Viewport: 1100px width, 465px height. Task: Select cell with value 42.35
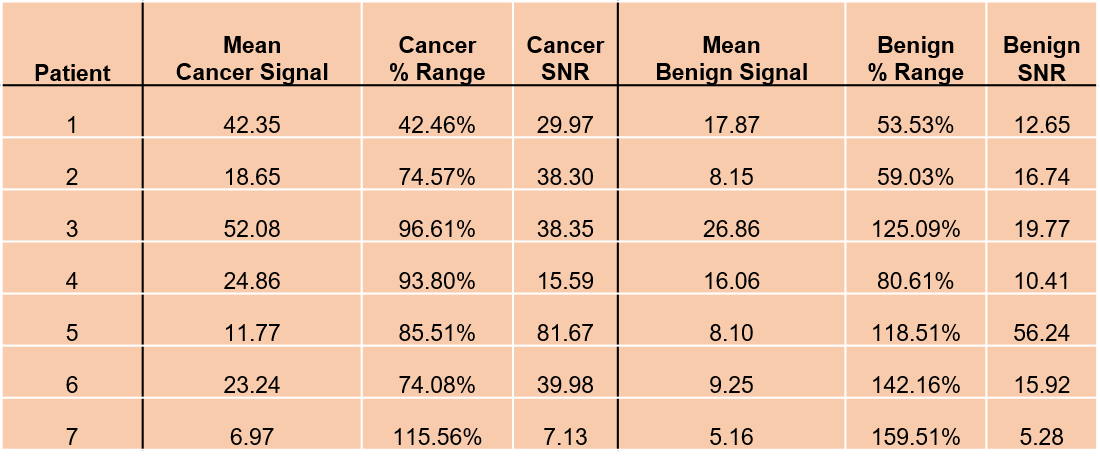(x=252, y=125)
